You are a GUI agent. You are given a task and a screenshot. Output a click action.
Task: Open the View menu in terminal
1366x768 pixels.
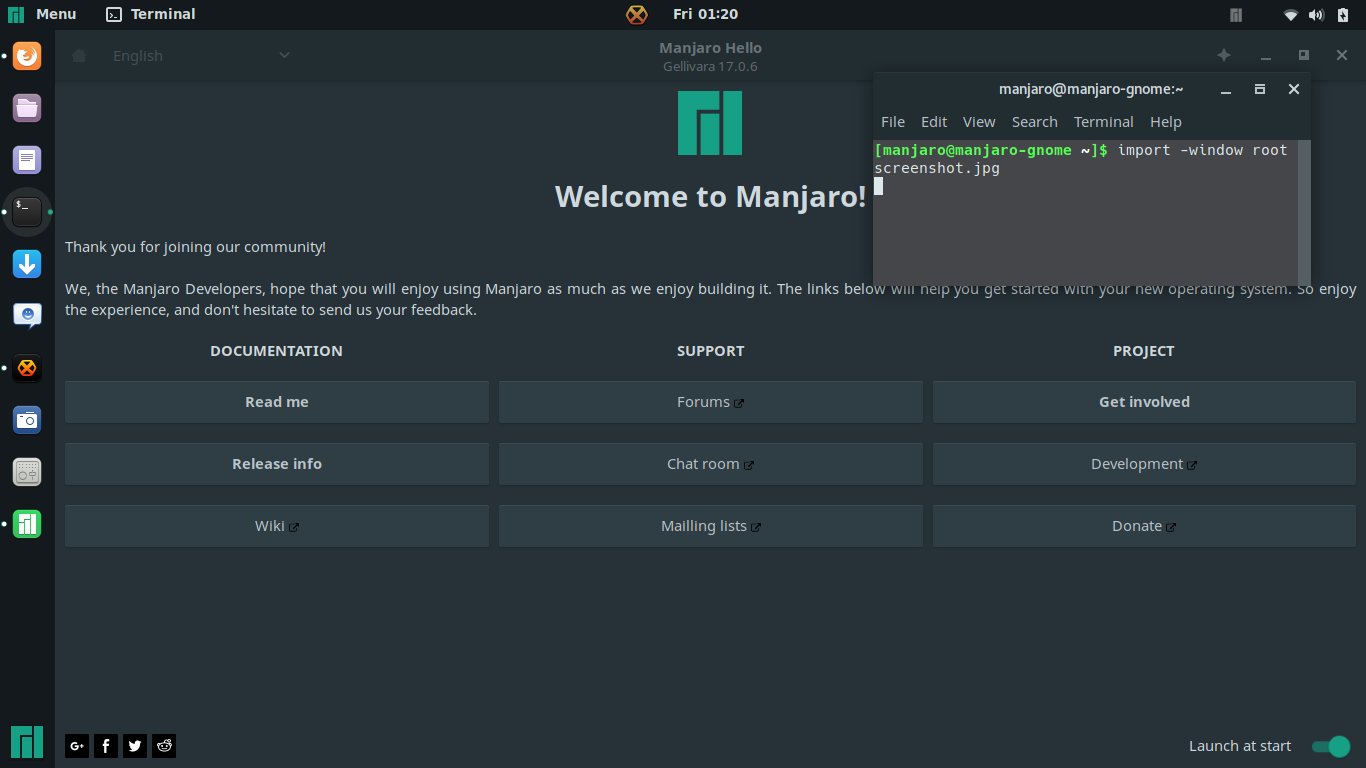click(979, 122)
